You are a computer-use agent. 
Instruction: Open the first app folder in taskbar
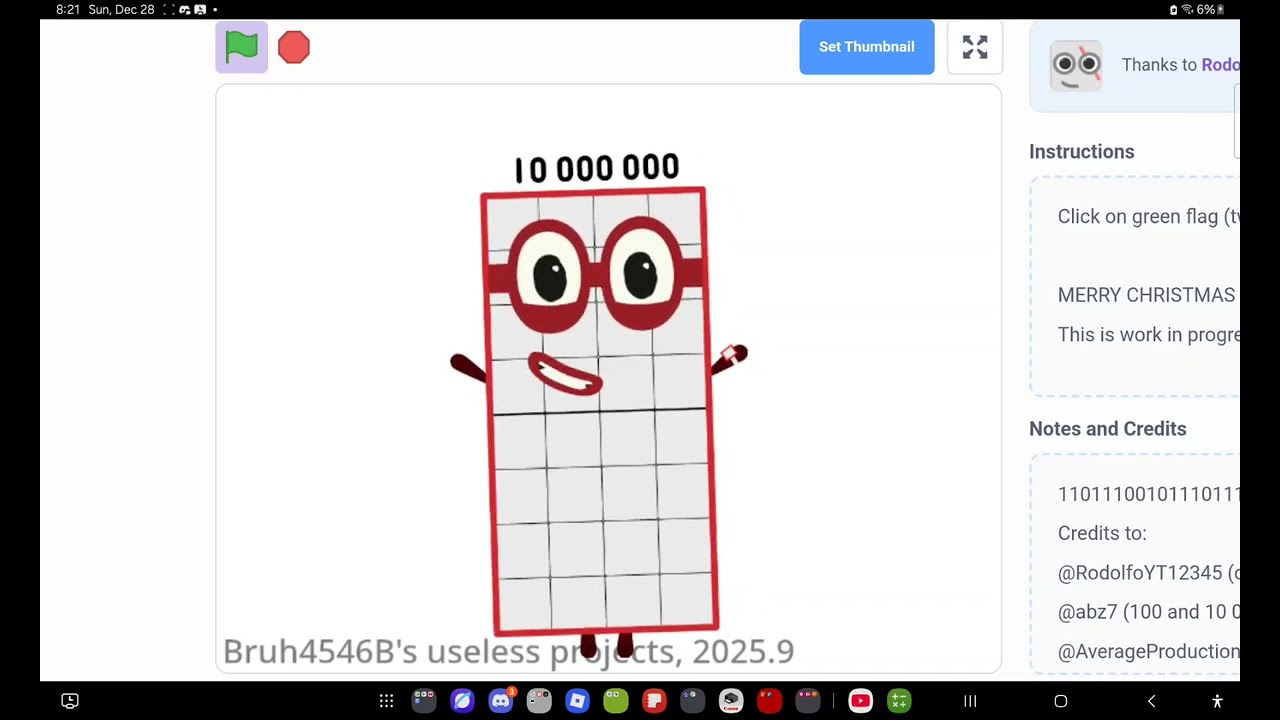pyautogui.click(x=424, y=701)
